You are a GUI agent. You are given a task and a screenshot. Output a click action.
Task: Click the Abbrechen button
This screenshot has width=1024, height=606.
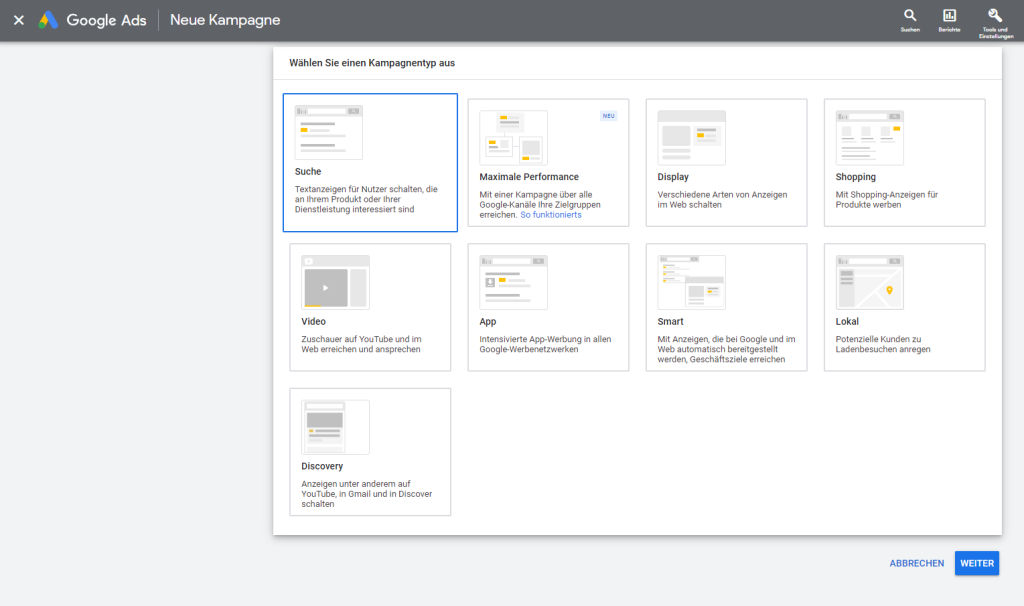(x=916, y=563)
